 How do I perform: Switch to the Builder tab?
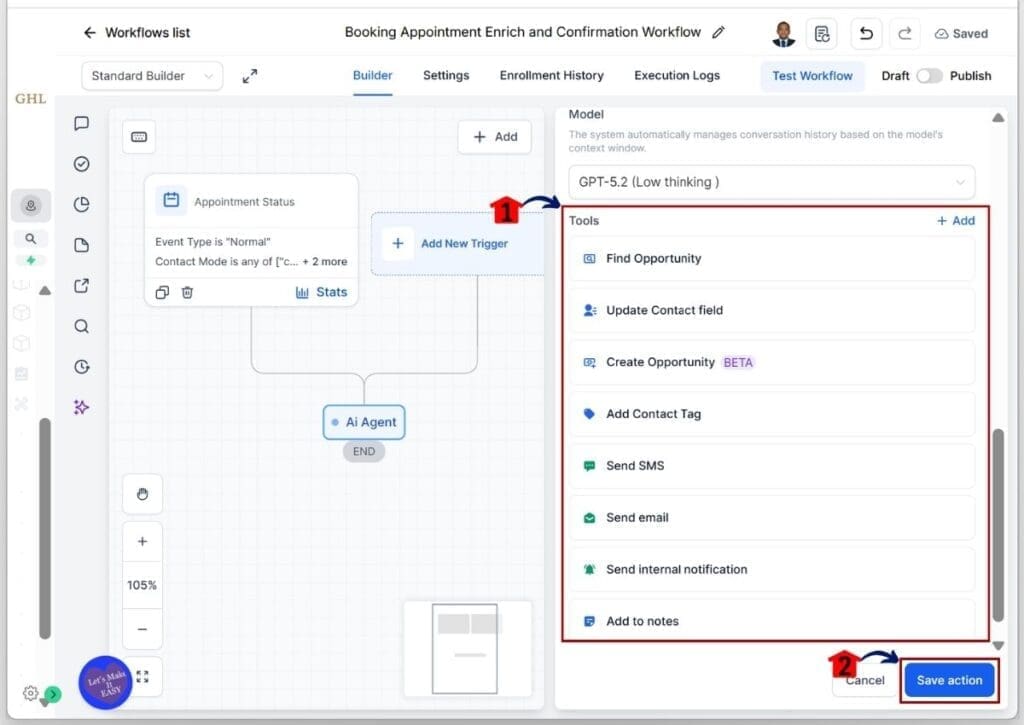pos(372,75)
